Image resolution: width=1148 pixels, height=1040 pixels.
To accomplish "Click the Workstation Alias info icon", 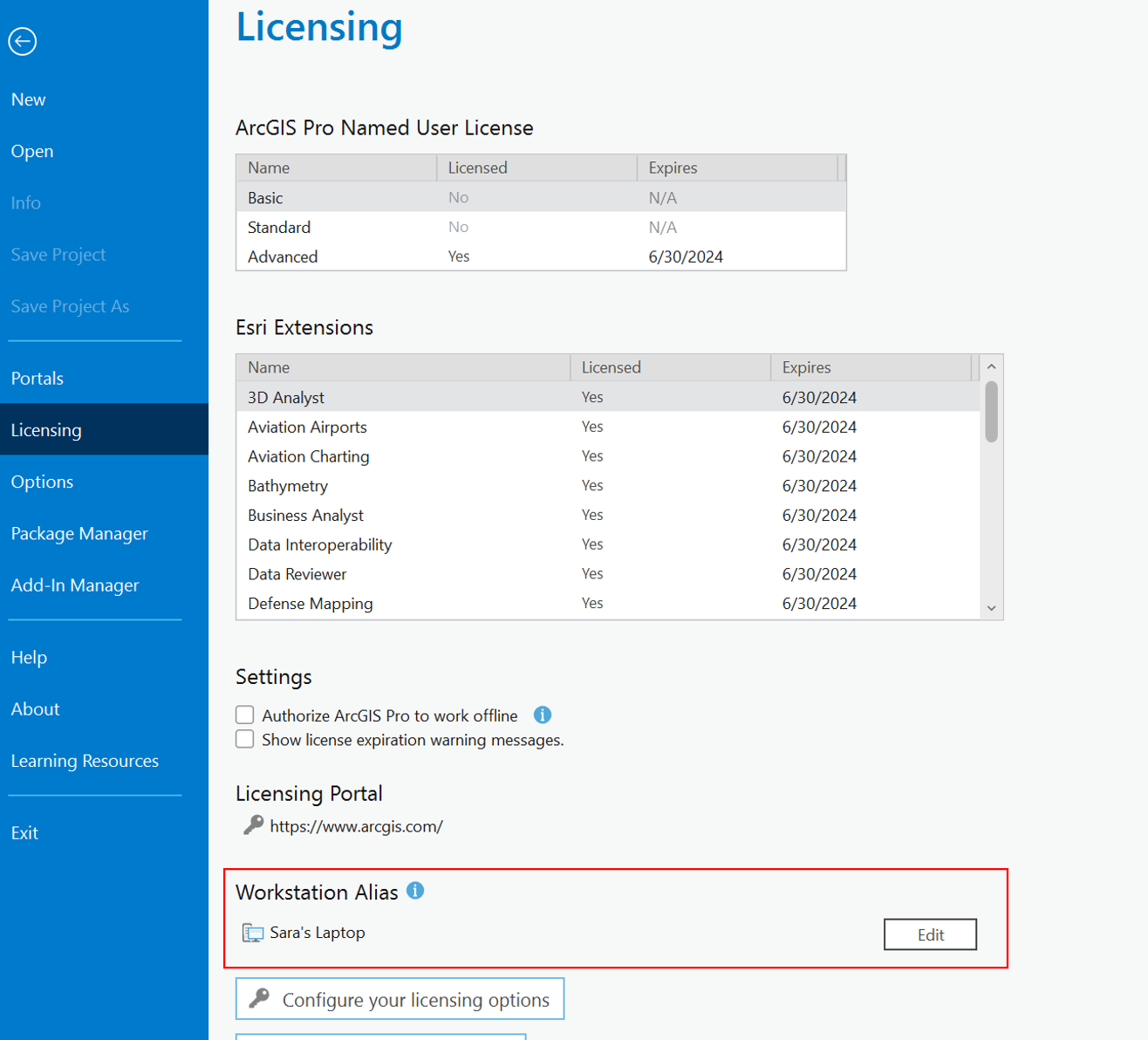I will (416, 891).
